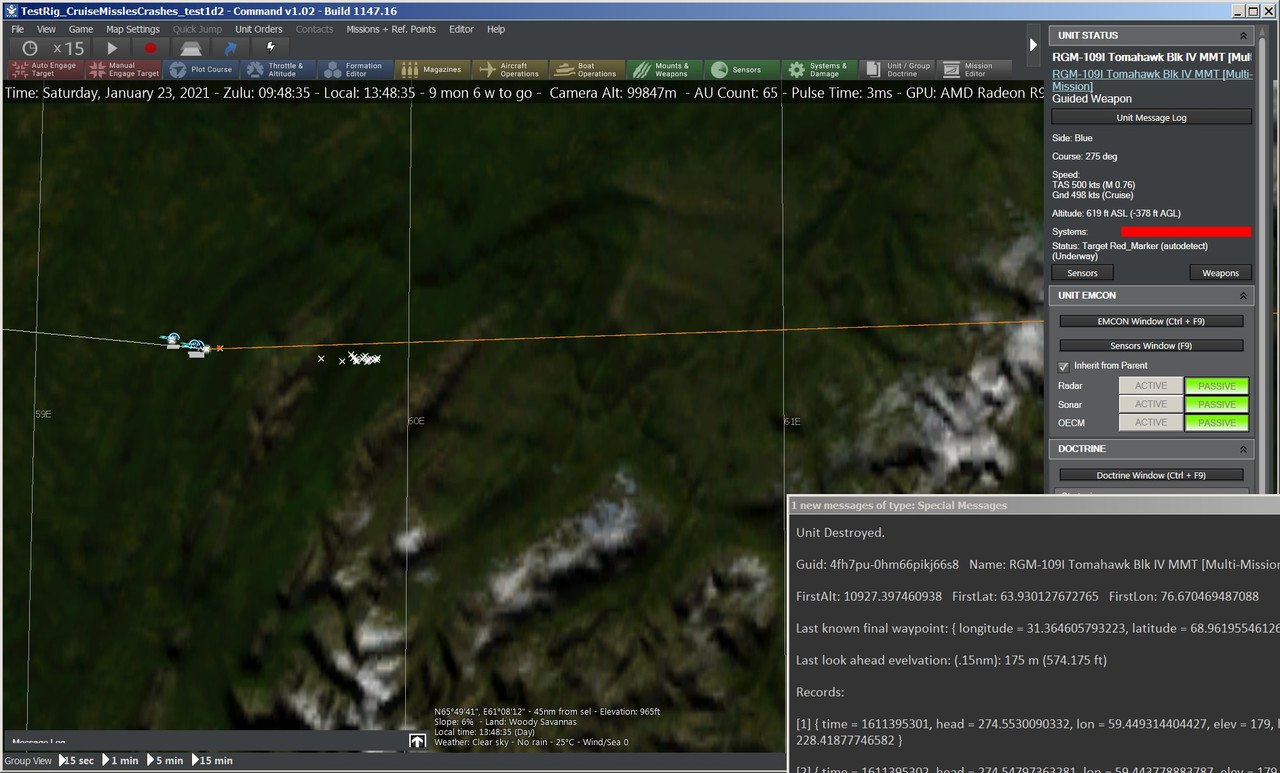Open the File menu
Viewport: 1280px width, 773px height.
pyautogui.click(x=18, y=29)
